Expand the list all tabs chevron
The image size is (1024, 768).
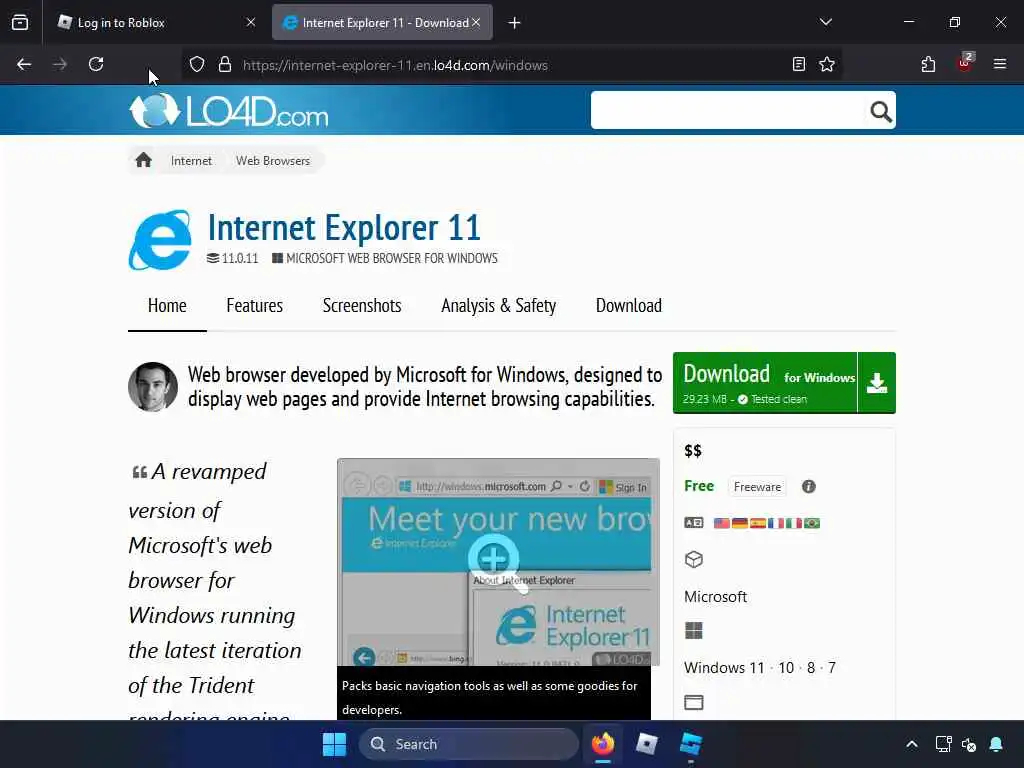(x=825, y=22)
